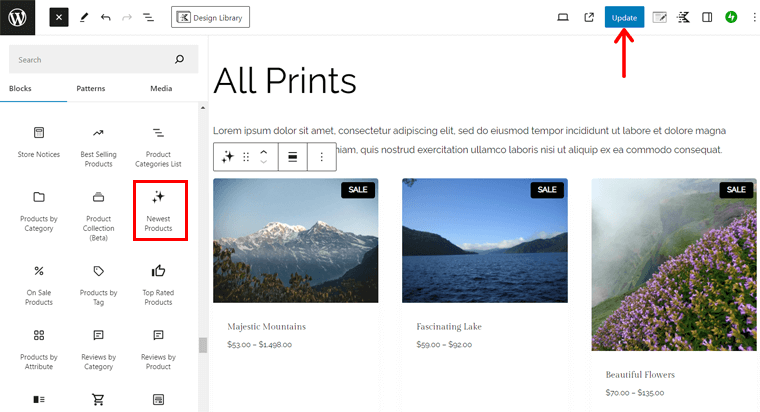The width and height of the screenshot is (760, 412).
Task: Toggle the Settings sidebar panel
Action: pyautogui.click(x=707, y=17)
